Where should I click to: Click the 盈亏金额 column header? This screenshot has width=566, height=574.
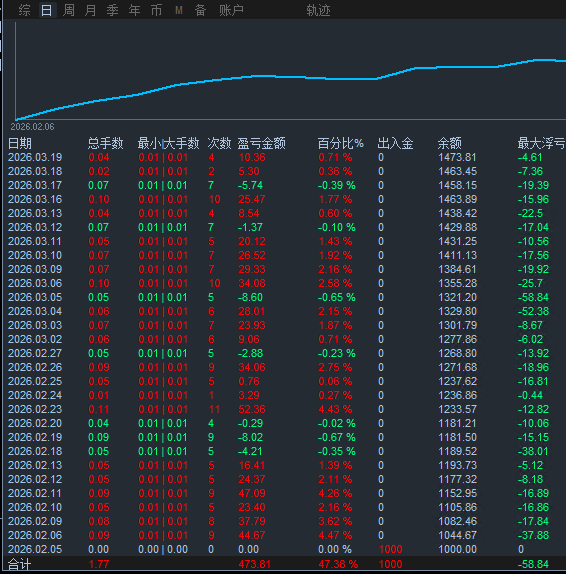[261, 143]
